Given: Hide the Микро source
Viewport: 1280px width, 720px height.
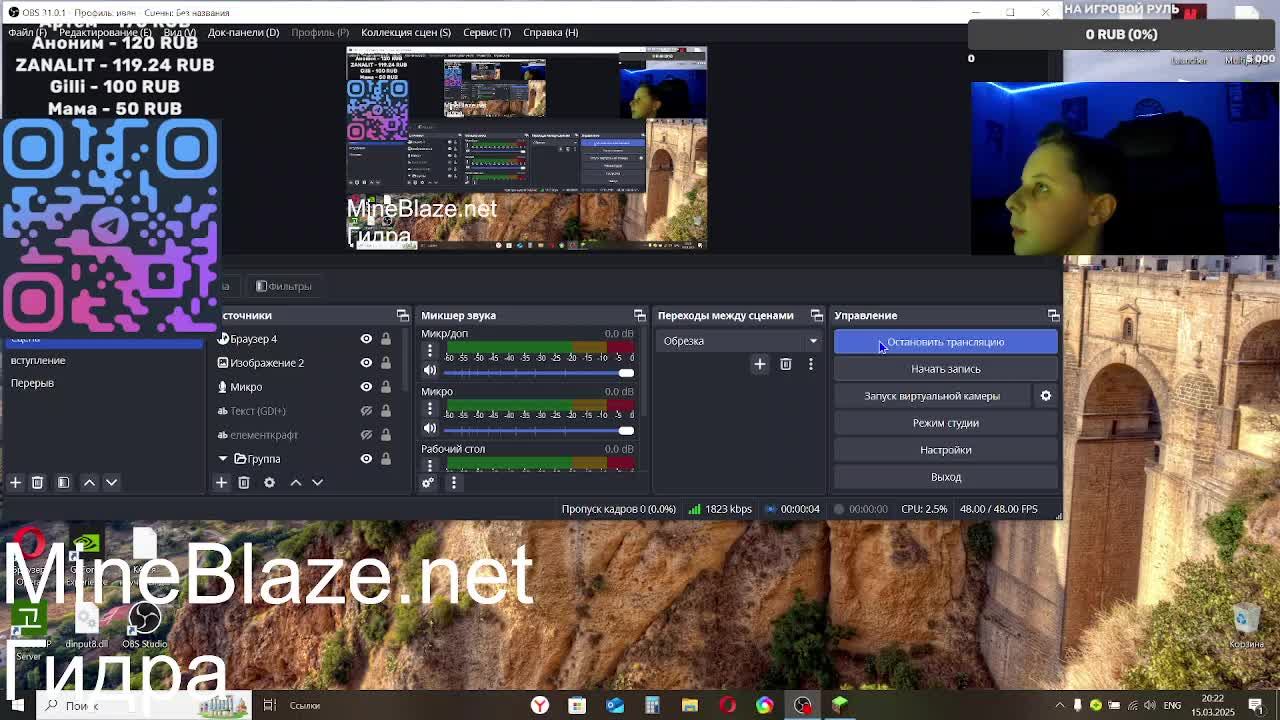Looking at the screenshot, I should [x=366, y=387].
